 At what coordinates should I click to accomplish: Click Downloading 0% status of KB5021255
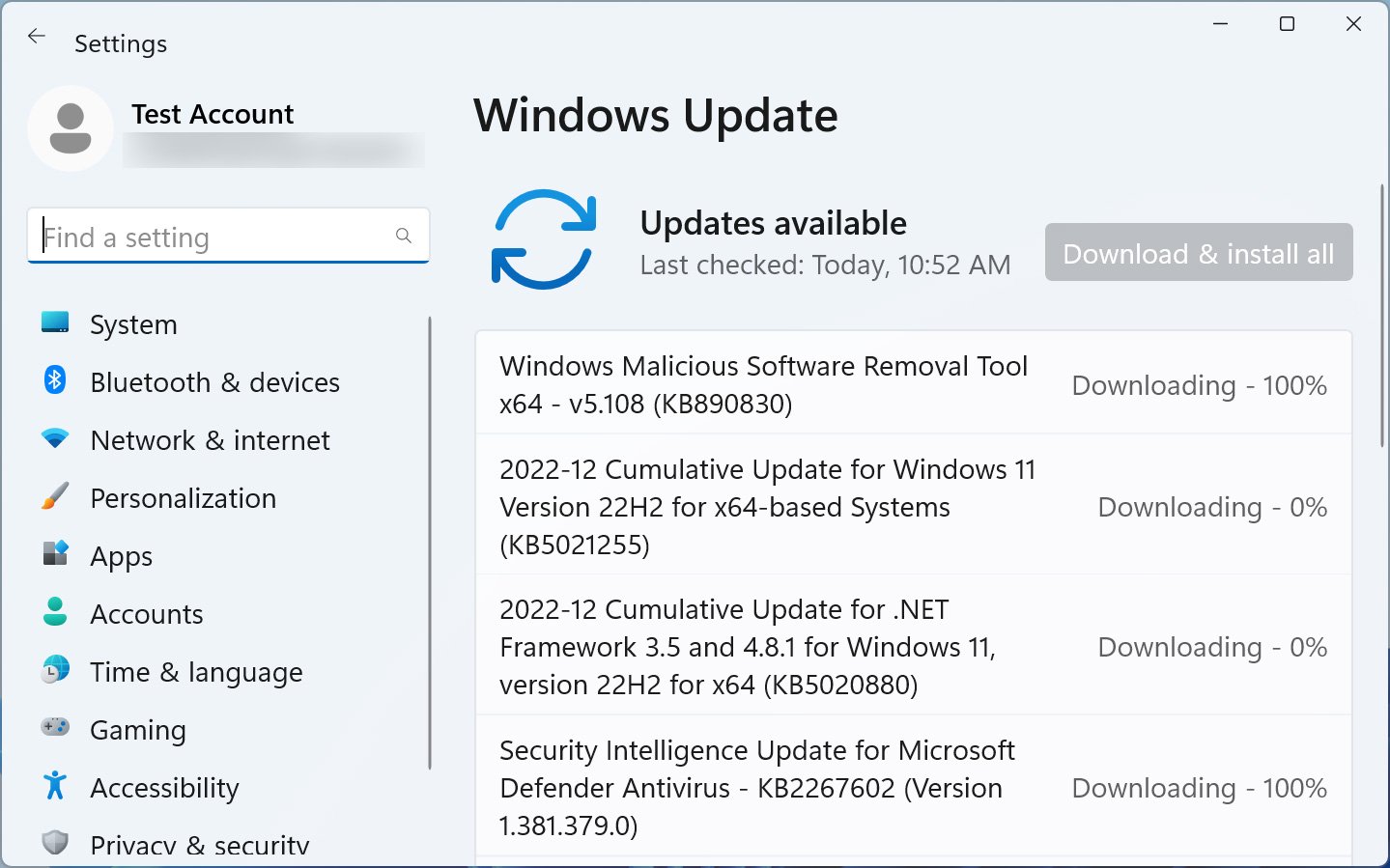(1212, 507)
